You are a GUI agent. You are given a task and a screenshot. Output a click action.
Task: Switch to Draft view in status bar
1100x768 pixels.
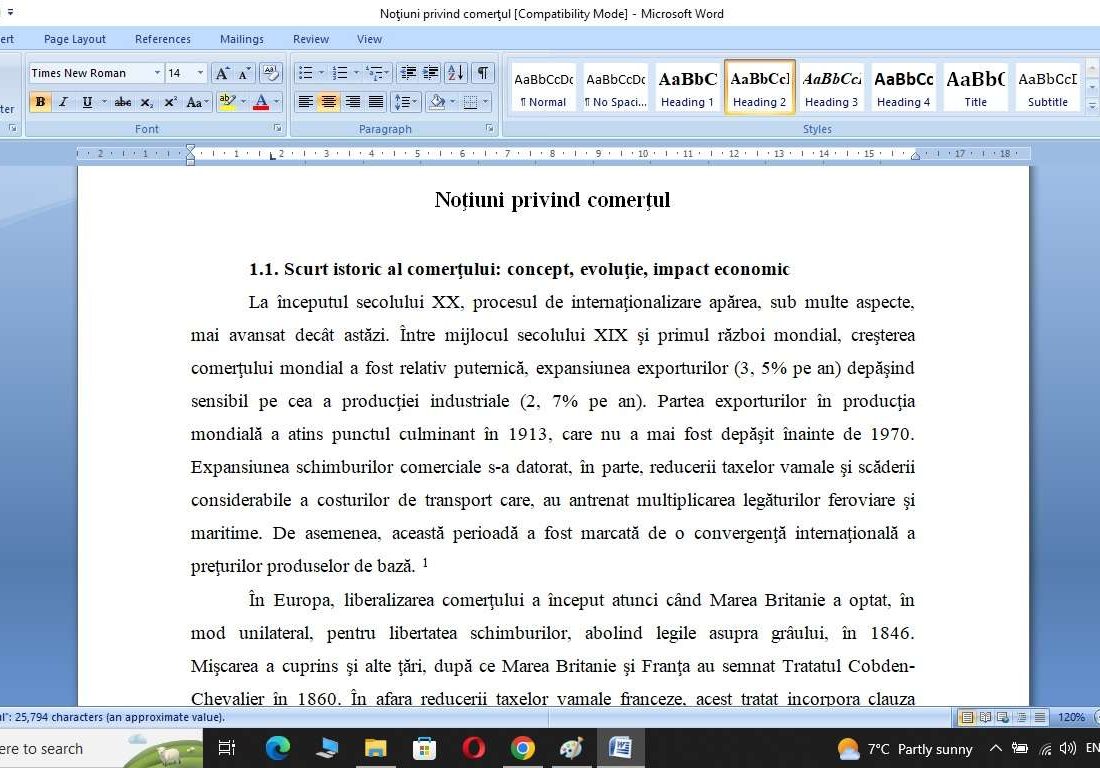click(x=1040, y=717)
